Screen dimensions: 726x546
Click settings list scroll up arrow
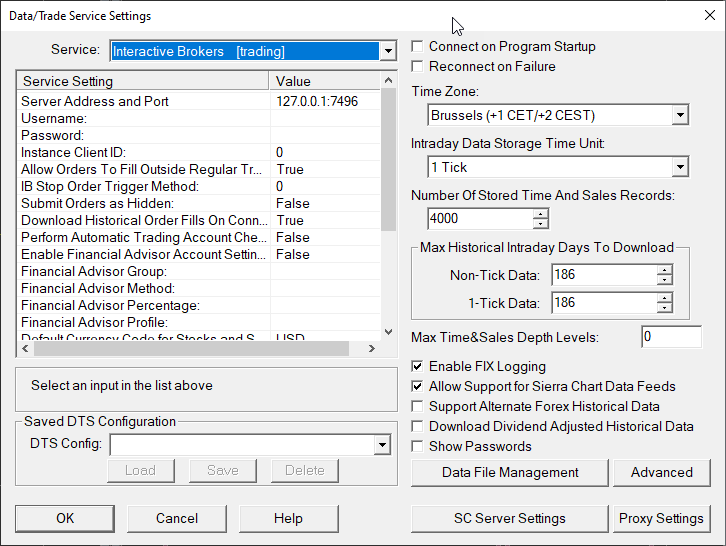[x=388, y=80]
